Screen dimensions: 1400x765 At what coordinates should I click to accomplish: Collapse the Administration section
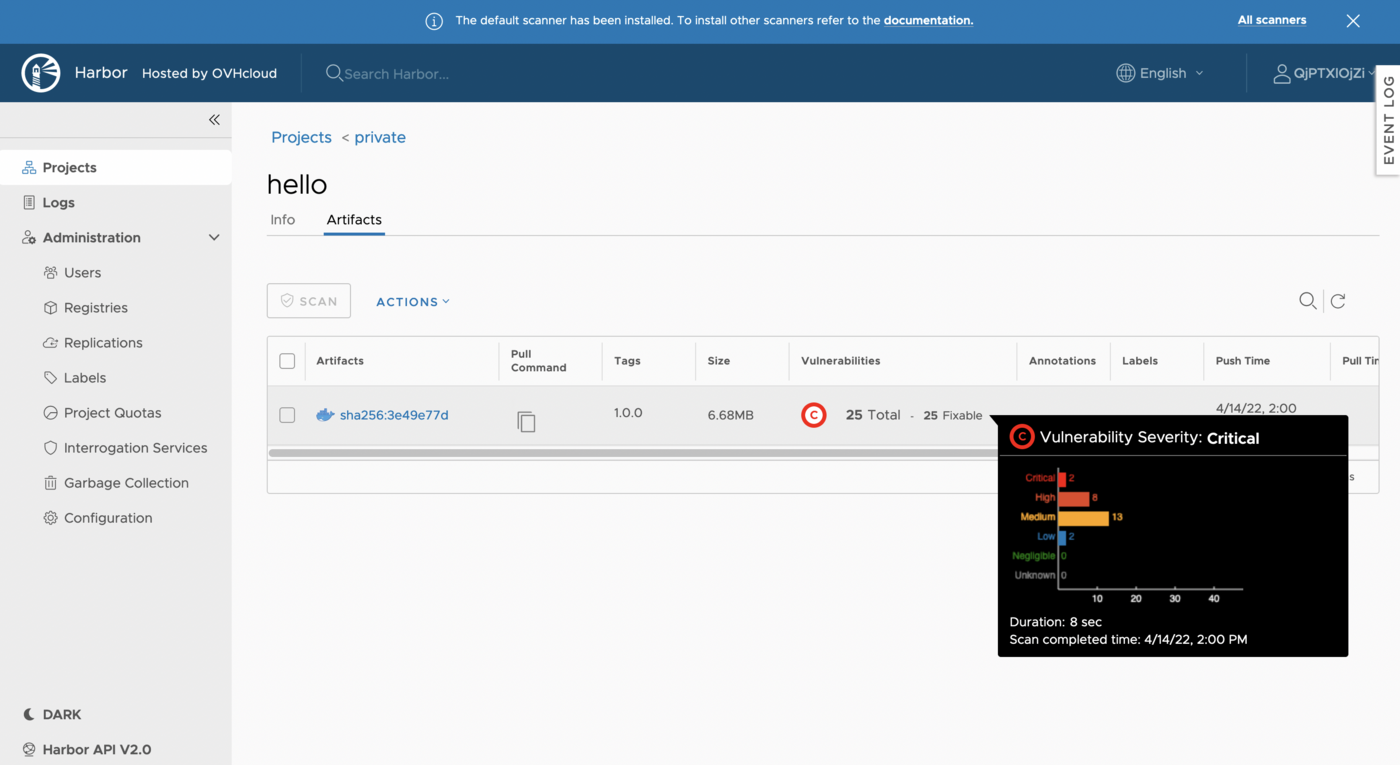point(213,237)
